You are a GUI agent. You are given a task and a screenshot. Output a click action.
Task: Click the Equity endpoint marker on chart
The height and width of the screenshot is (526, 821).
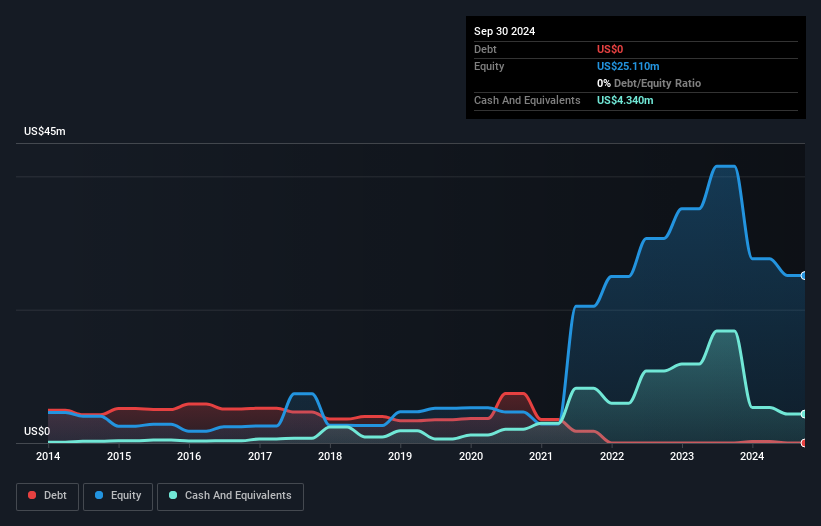804,276
